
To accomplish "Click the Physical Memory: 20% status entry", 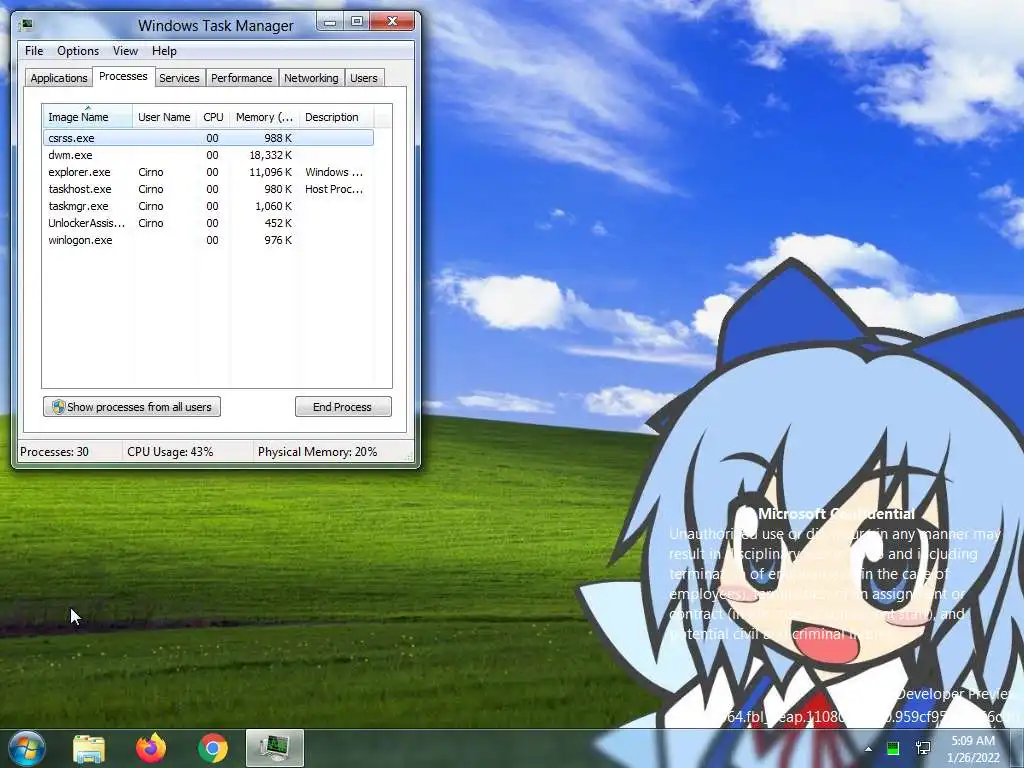I will point(317,452).
